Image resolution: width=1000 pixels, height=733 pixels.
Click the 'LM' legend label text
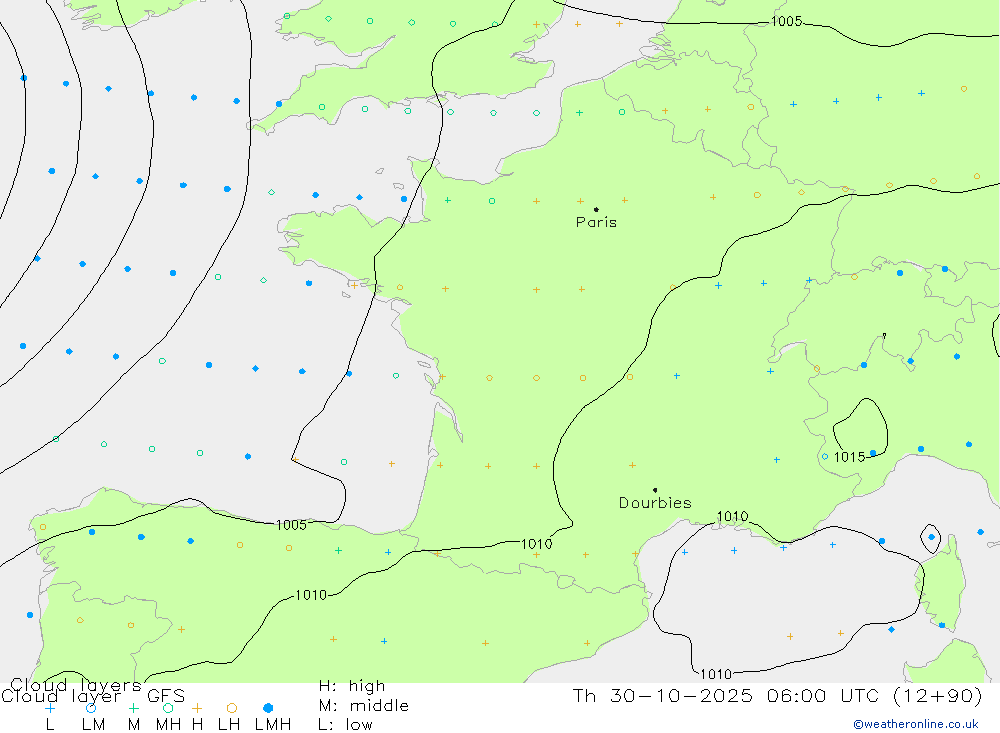pos(93,725)
